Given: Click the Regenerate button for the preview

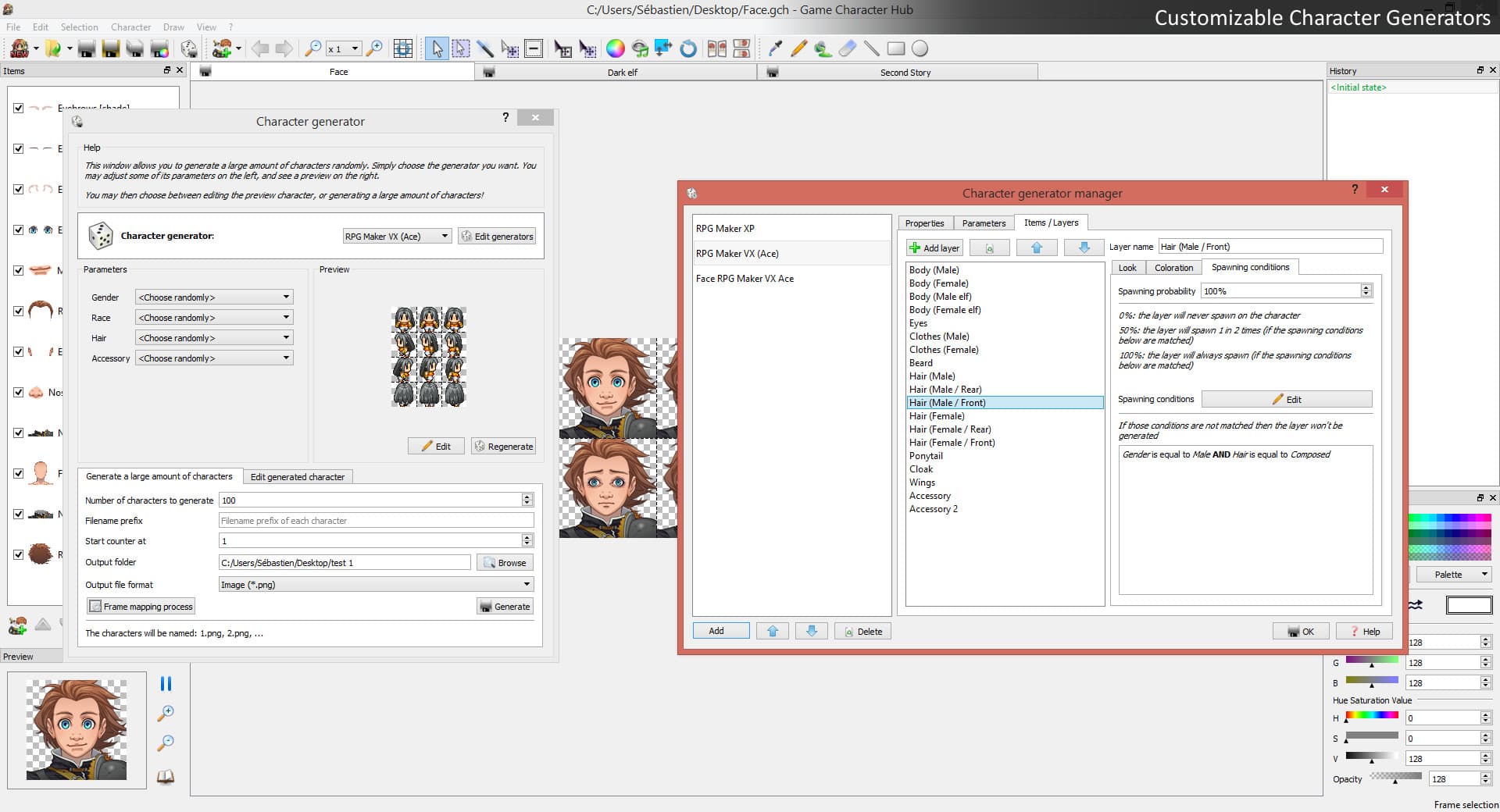Looking at the screenshot, I should click(504, 446).
